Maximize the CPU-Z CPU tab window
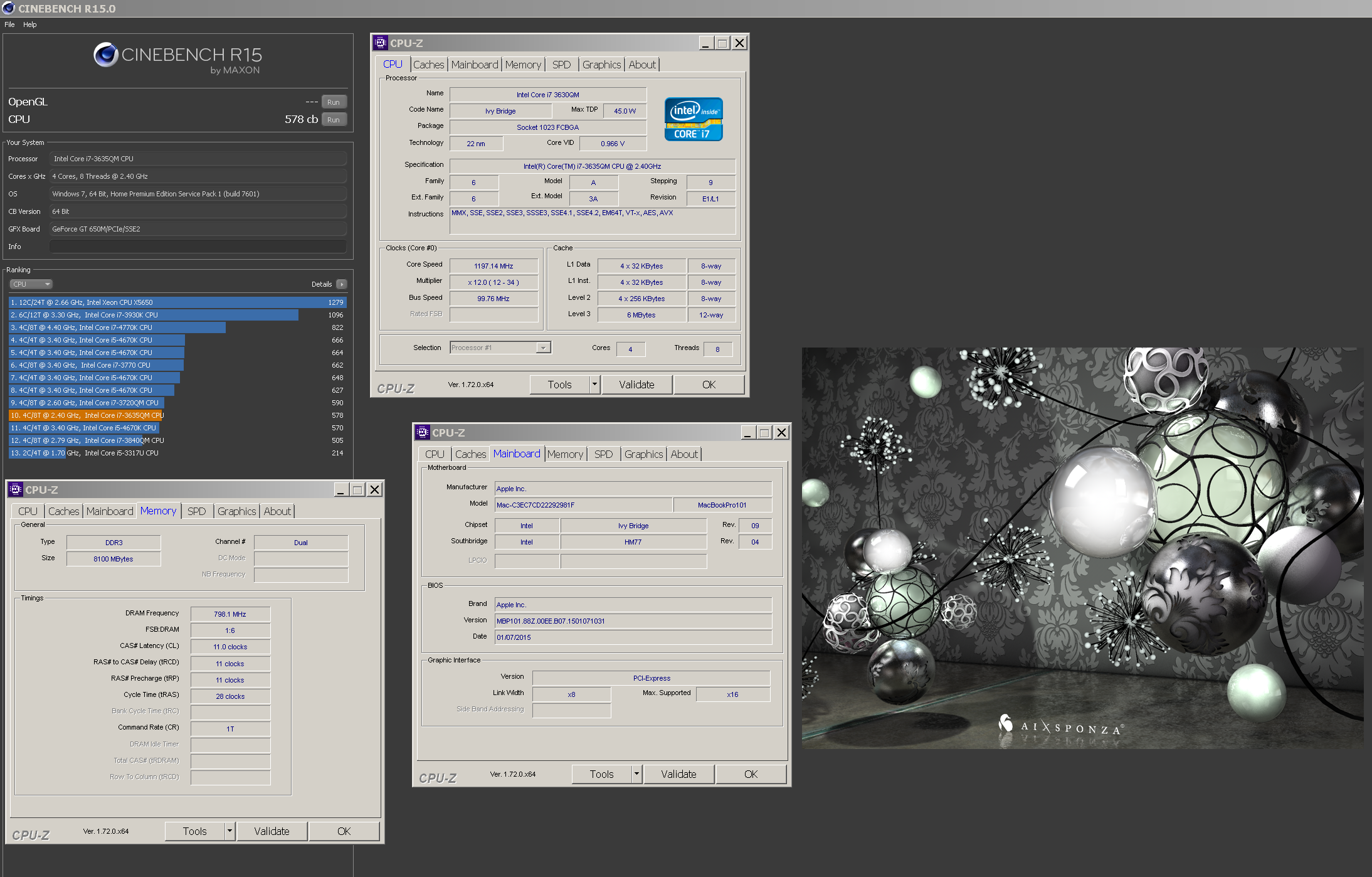1372x877 pixels. coord(722,43)
